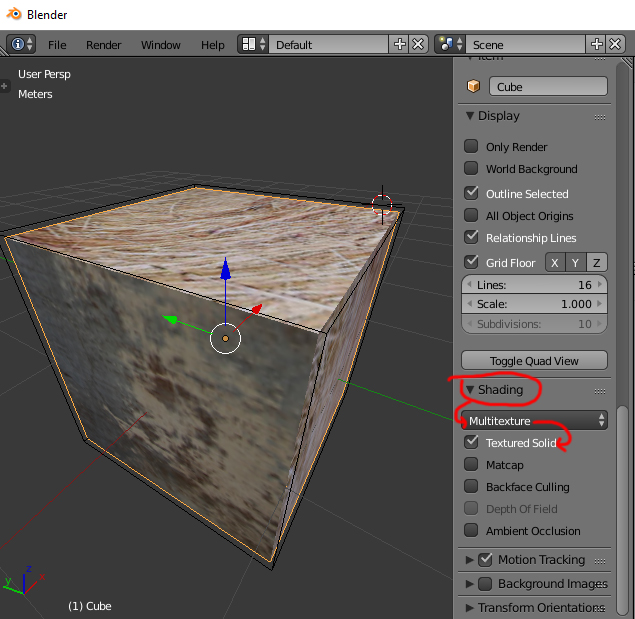Screen dimensions: 635x619
Task: Open the Multitexture shading dropdown
Action: 534,420
